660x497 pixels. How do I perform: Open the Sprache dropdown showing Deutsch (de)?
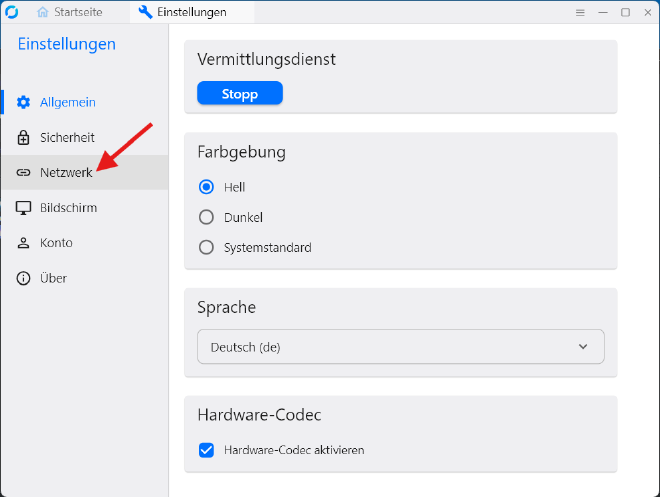point(400,347)
